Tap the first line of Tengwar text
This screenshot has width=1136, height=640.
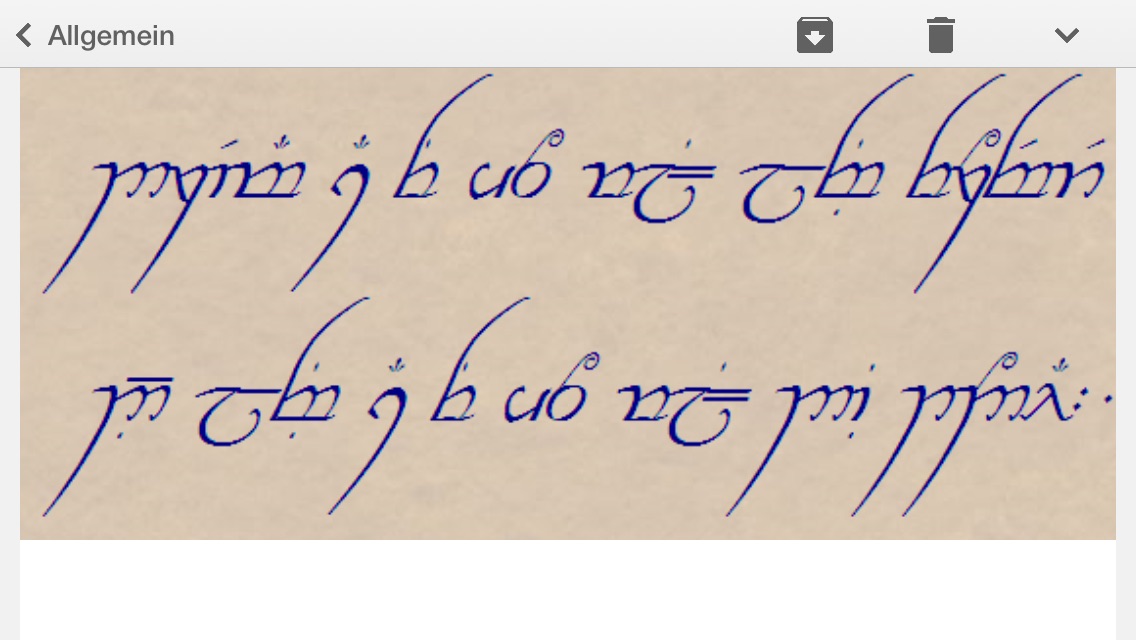(574, 183)
